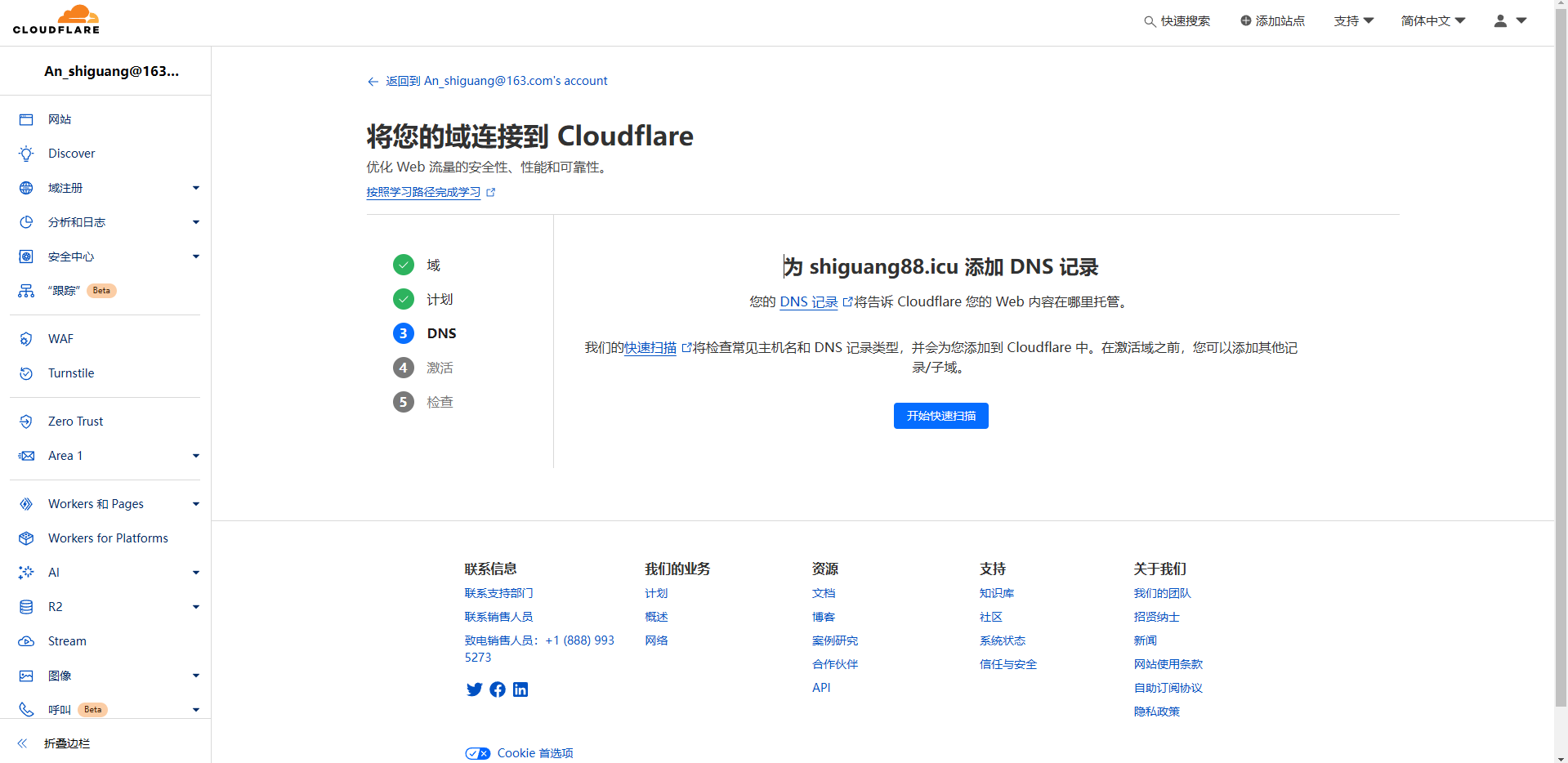The height and width of the screenshot is (763, 1568).
Task: Click the 致电销售人员 phone number link
Action: [539, 649]
